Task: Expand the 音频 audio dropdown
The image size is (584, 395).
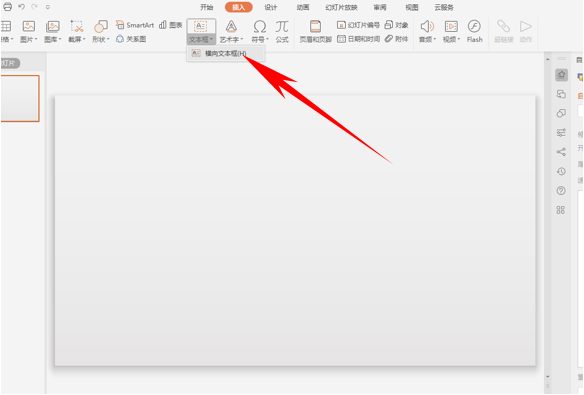Action: coord(427,31)
